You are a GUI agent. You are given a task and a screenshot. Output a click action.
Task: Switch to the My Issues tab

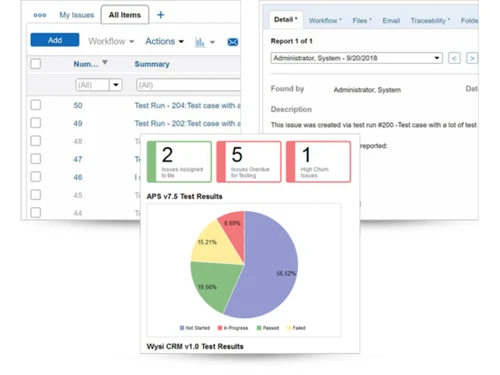tap(77, 15)
